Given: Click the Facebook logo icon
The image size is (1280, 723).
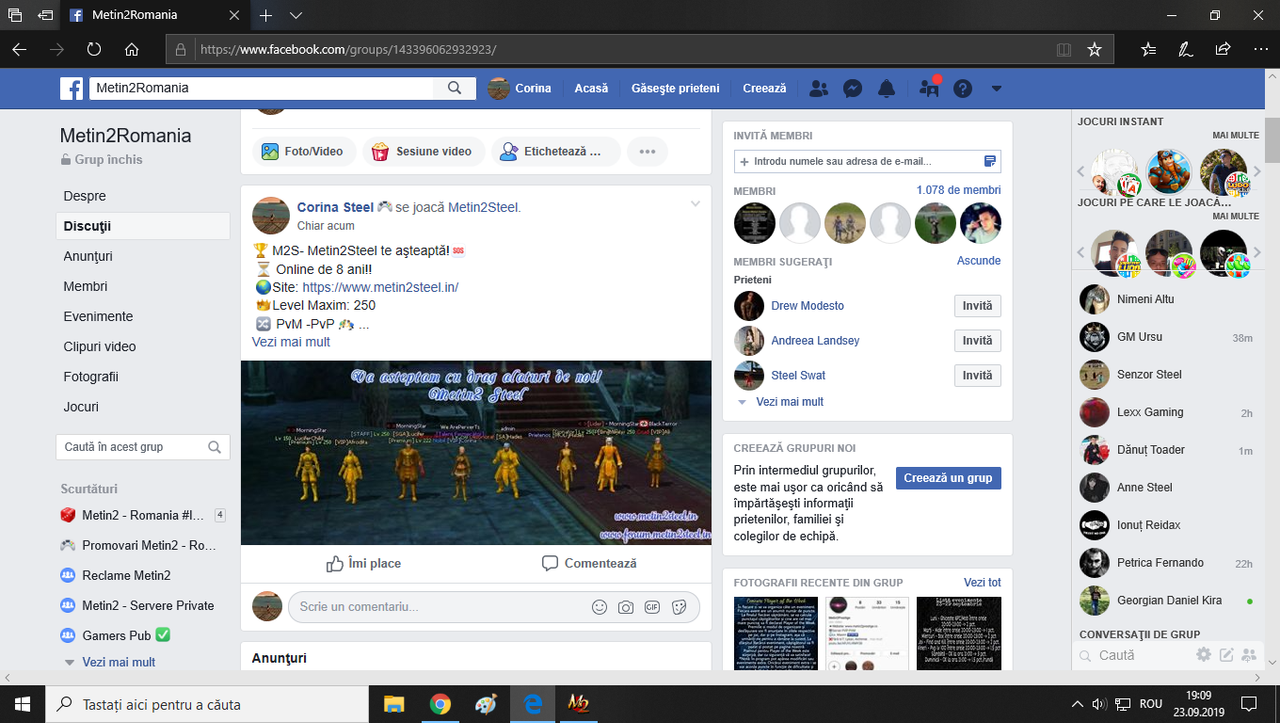Looking at the screenshot, I should click(71, 88).
